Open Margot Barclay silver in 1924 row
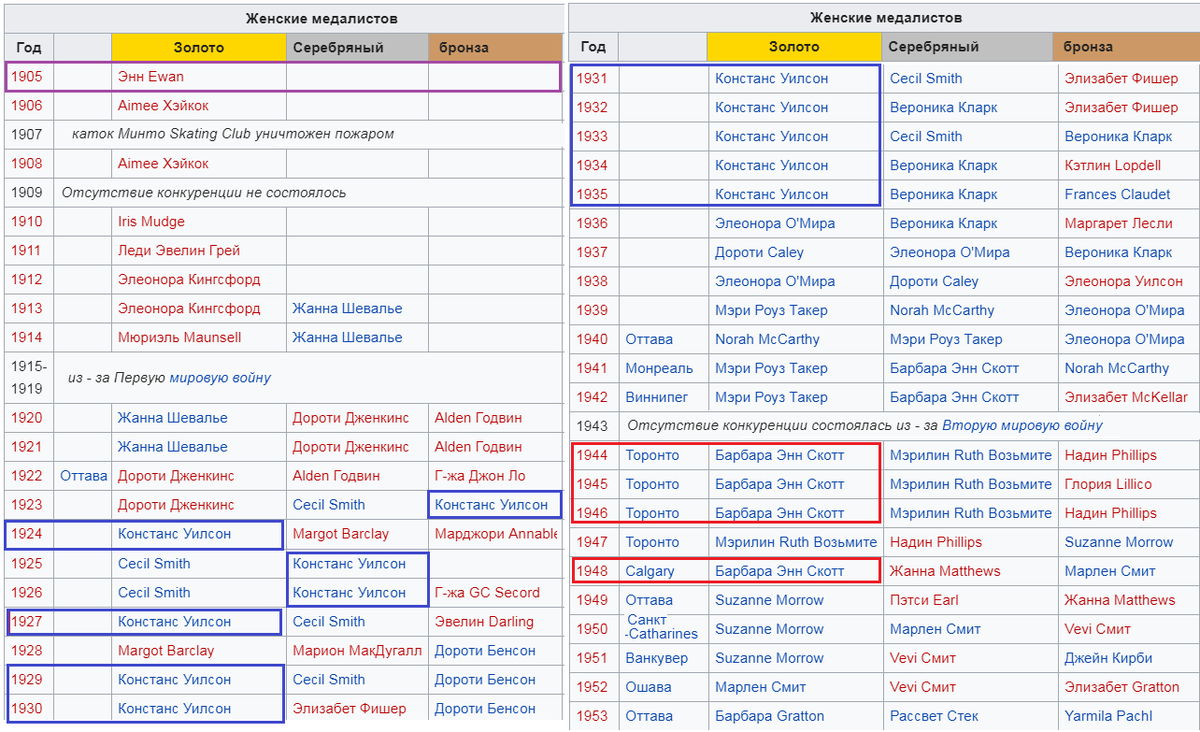The height and width of the screenshot is (732, 1200). point(341,533)
